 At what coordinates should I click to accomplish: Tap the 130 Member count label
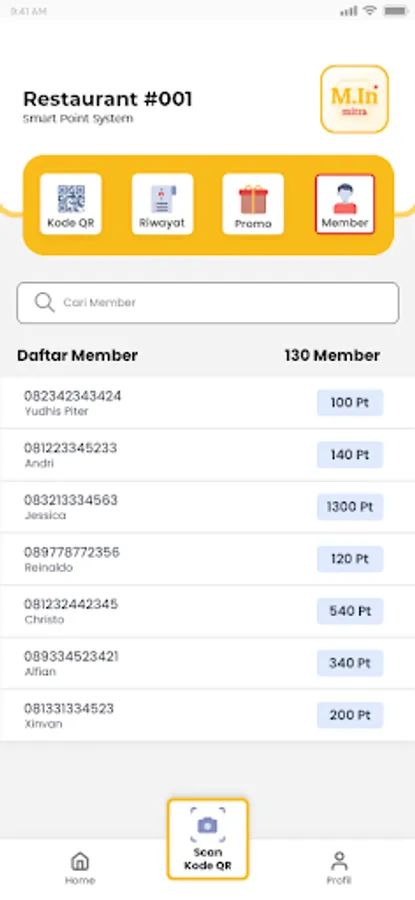332,355
